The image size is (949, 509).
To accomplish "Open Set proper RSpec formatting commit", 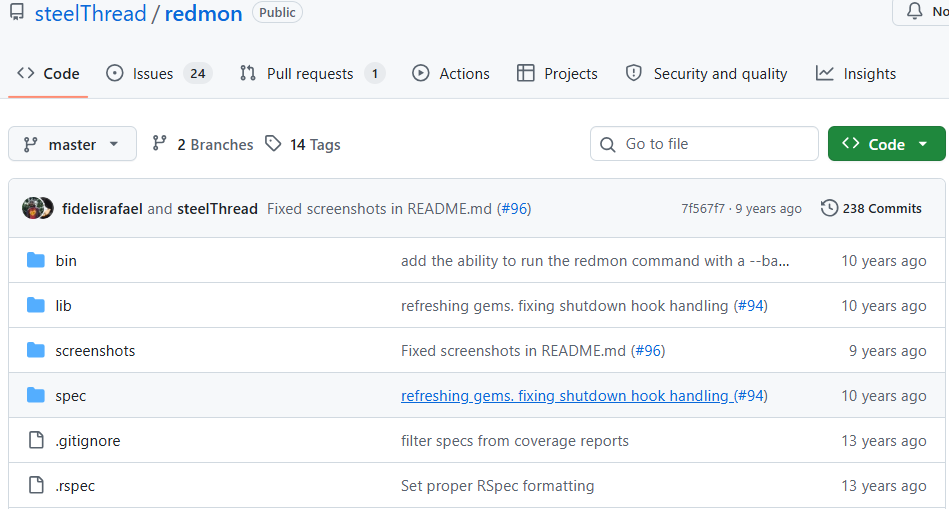I will click(497, 485).
